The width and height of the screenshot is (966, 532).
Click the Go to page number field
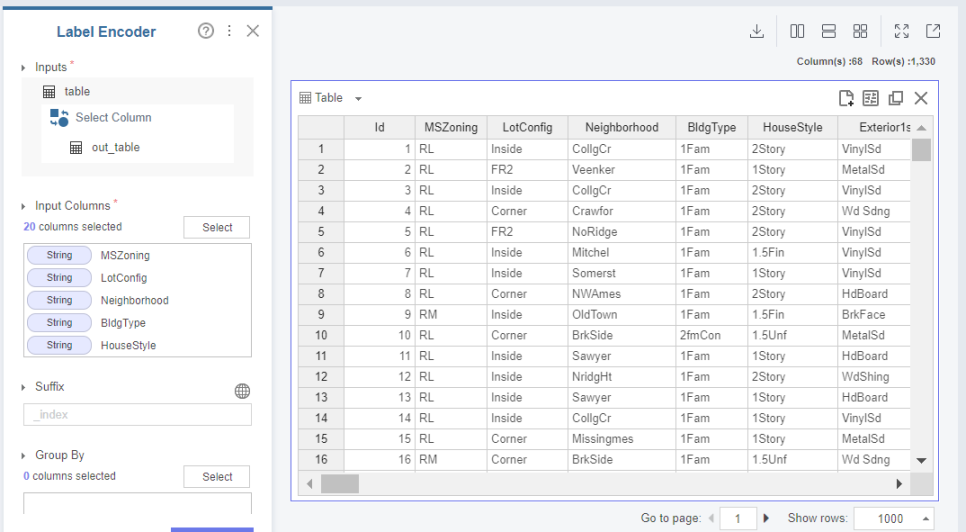point(738,518)
